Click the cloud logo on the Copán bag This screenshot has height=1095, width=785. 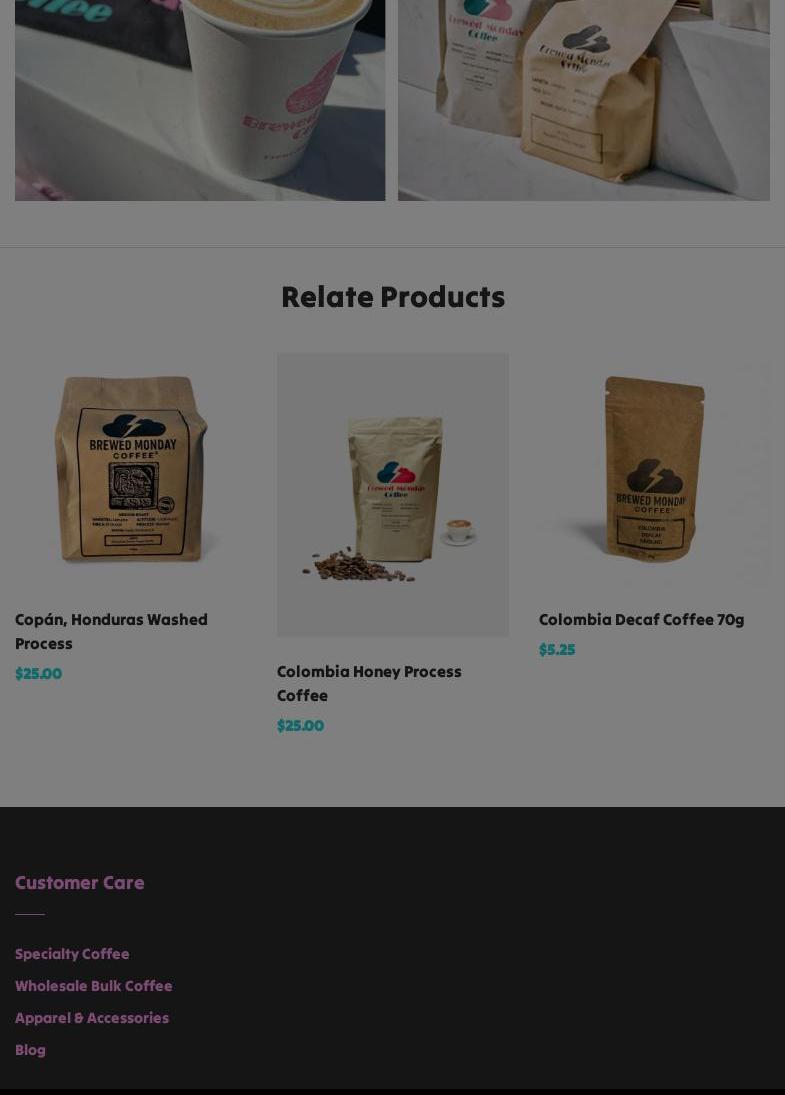click(133, 426)
